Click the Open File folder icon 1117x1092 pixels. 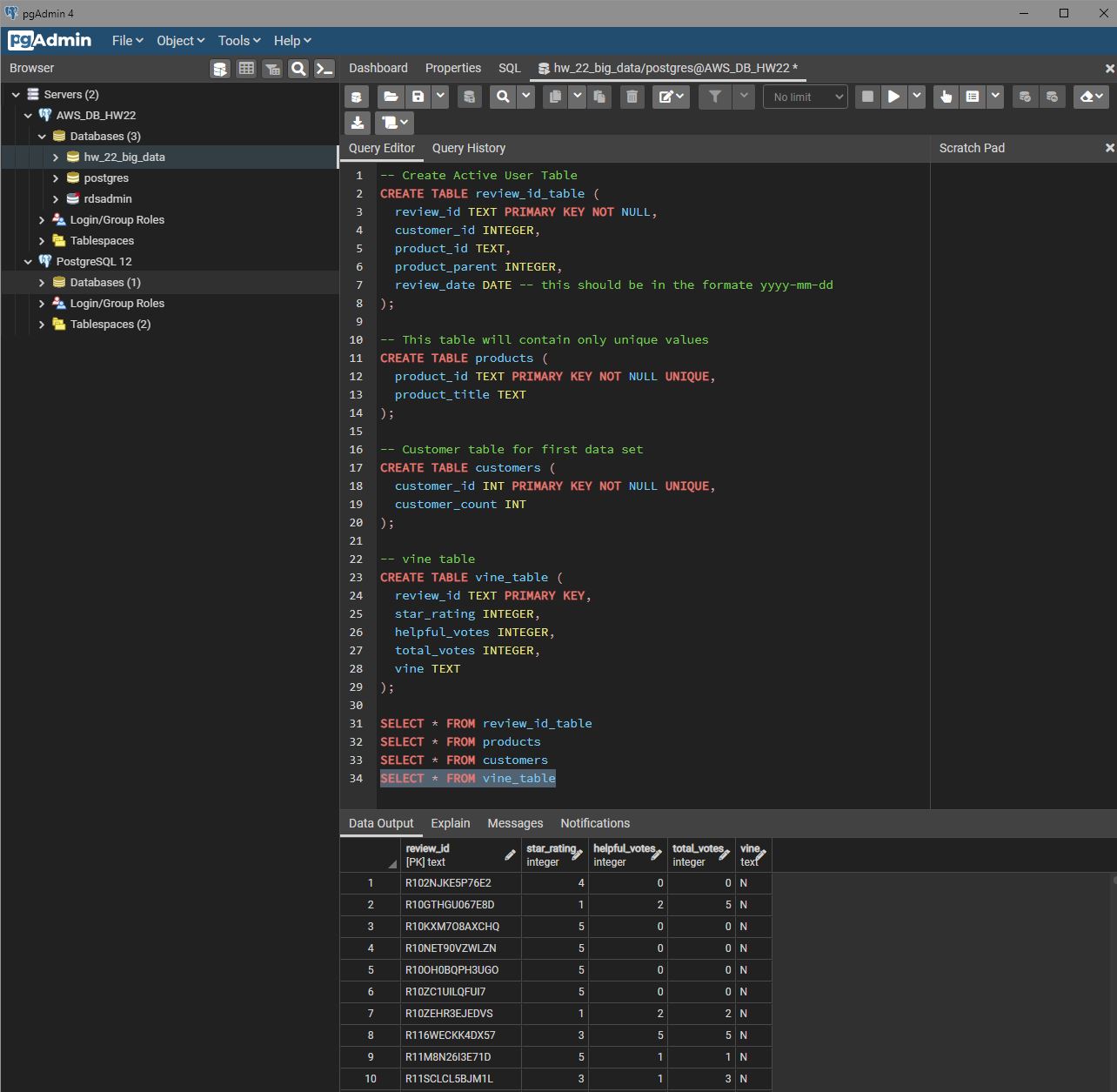[391, 97]
